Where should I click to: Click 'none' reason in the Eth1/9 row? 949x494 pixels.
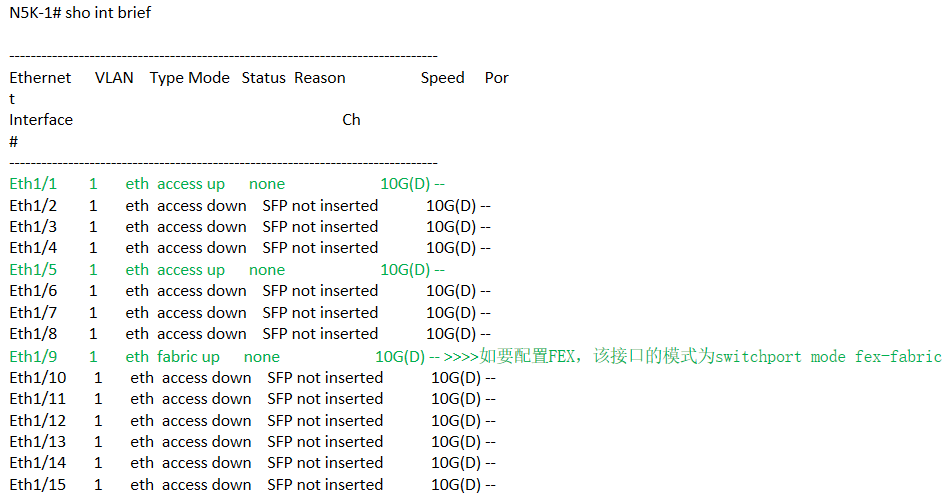(x=261, y=357)
